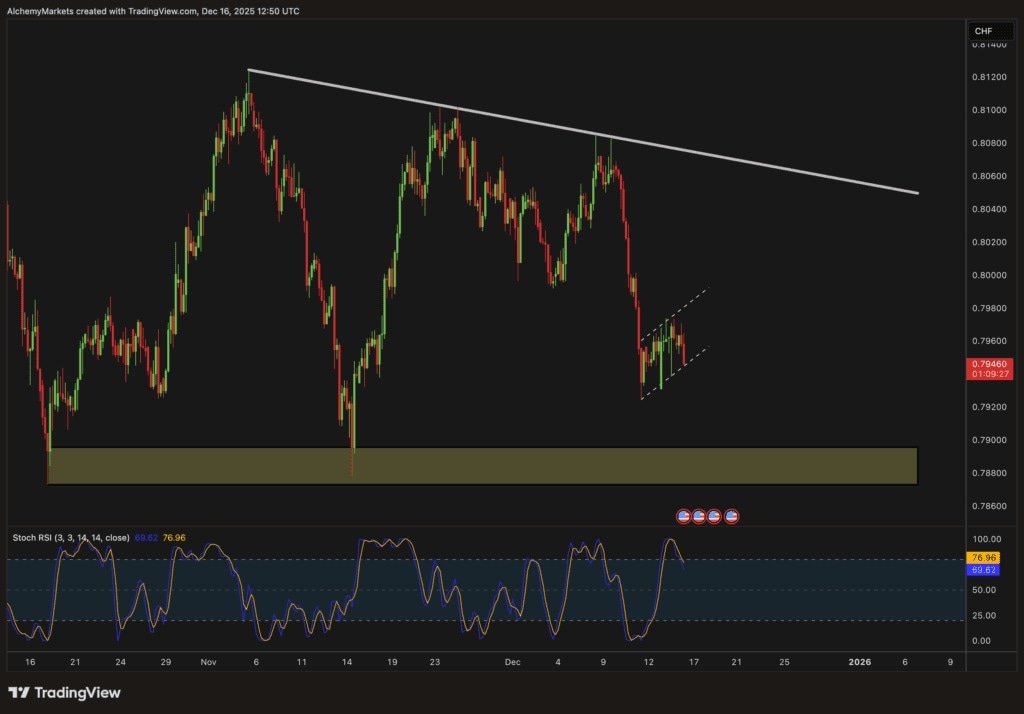The height and width of the screenshot is (714, 1024).
Task: Click the TradingView logo in bottom corner
Action: tap(18, 692)
